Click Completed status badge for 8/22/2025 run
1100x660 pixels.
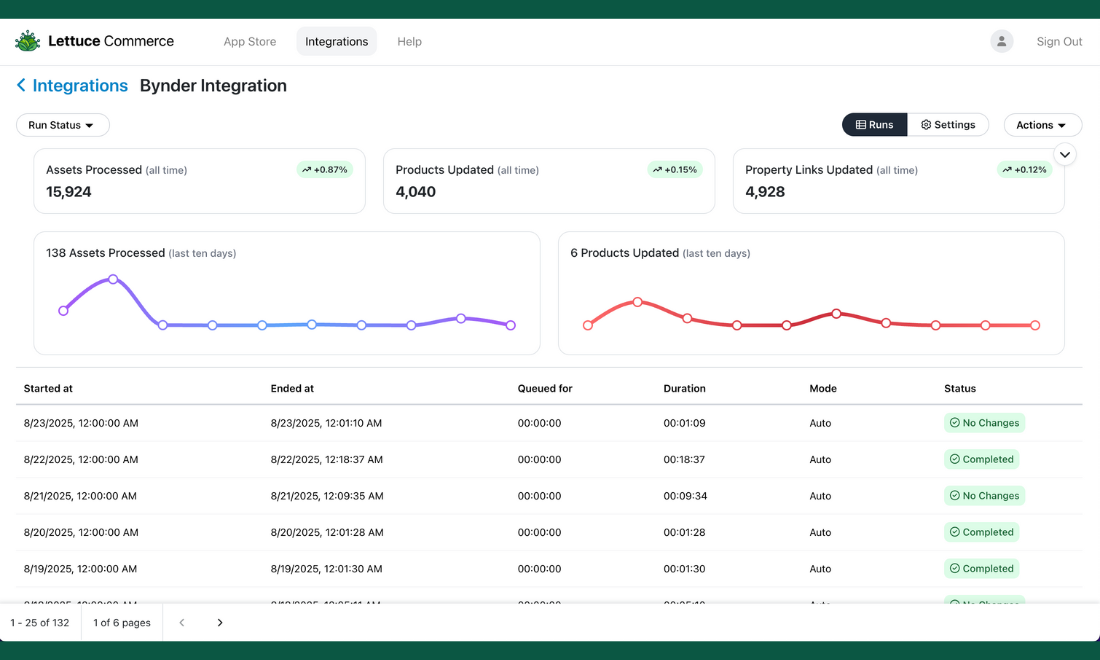(x=981, y=460)
